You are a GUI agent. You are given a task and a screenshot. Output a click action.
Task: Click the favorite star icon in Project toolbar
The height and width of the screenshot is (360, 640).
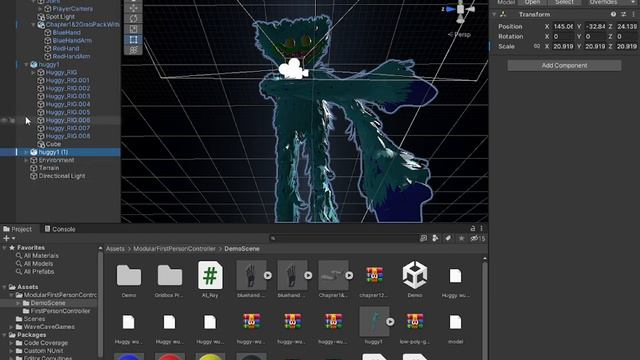click(x=461, y=238)
